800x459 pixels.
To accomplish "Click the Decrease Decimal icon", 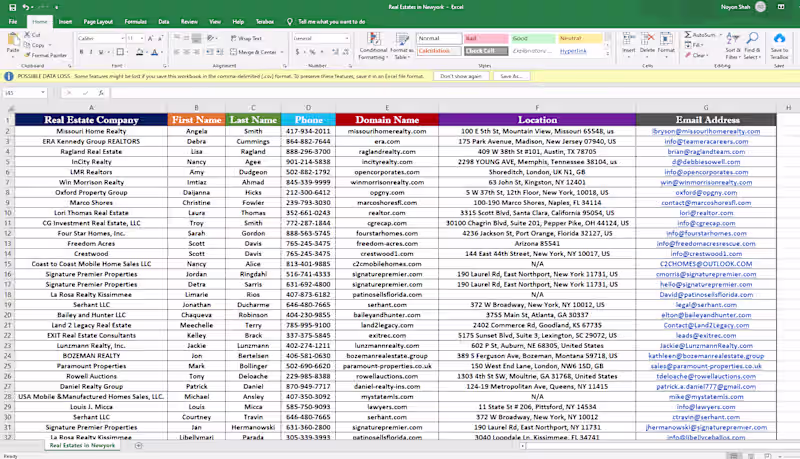I will (x=345, y=52).
